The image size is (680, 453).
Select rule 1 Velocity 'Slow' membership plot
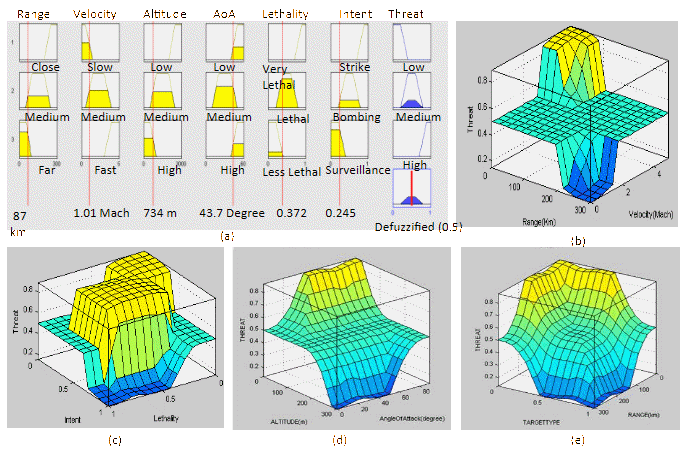click(x=100, y=42)
